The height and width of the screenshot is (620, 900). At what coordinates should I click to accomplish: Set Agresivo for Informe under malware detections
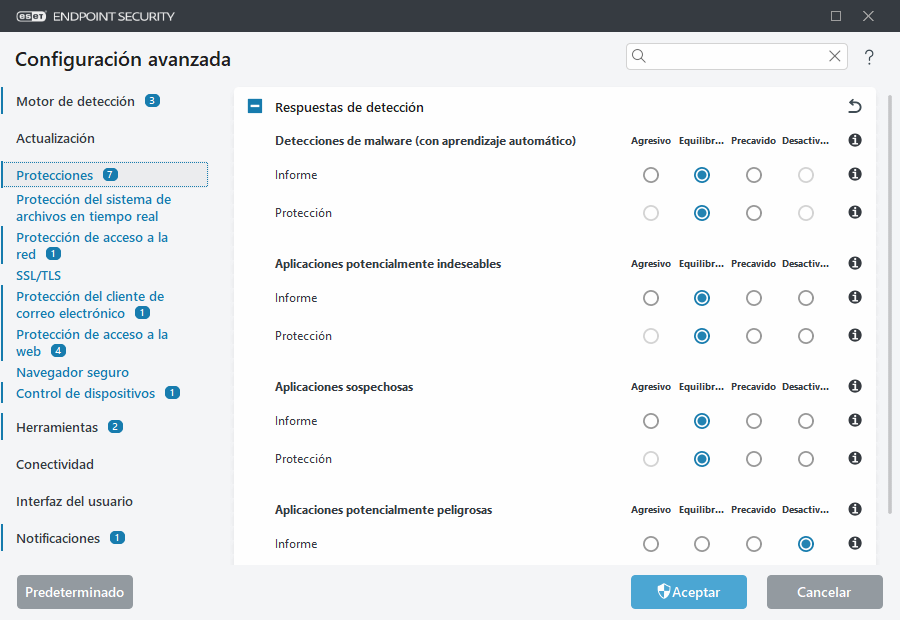[x=651, y=174]
